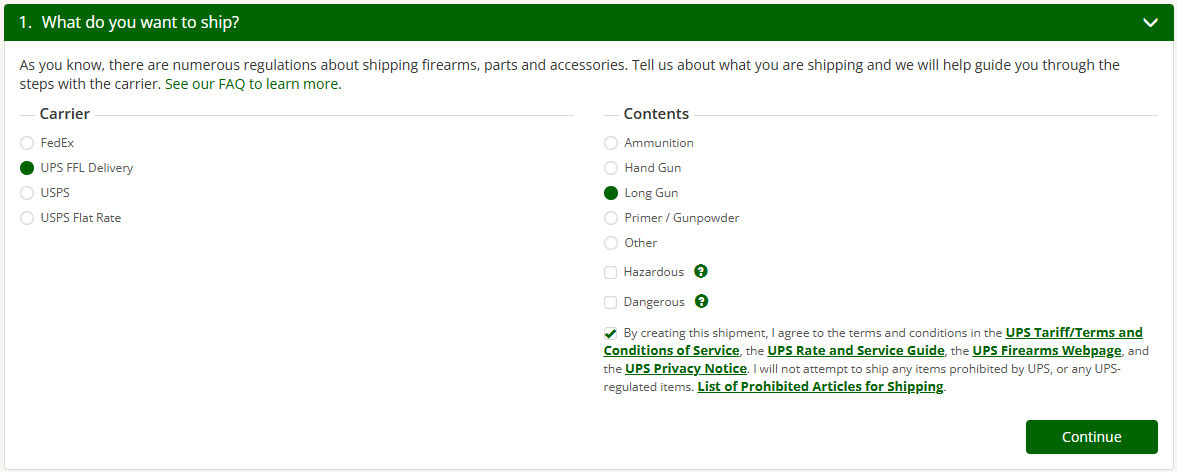Open the UPS Rate and Service Guide

tap(855, 350)
